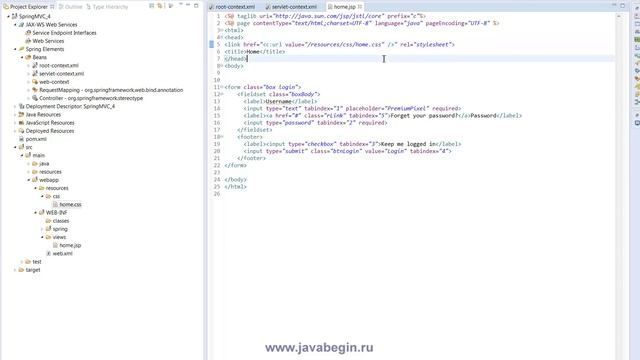Expand the Deployment Descriptor: SpringMVC_4 node

[x=15, y=106]
